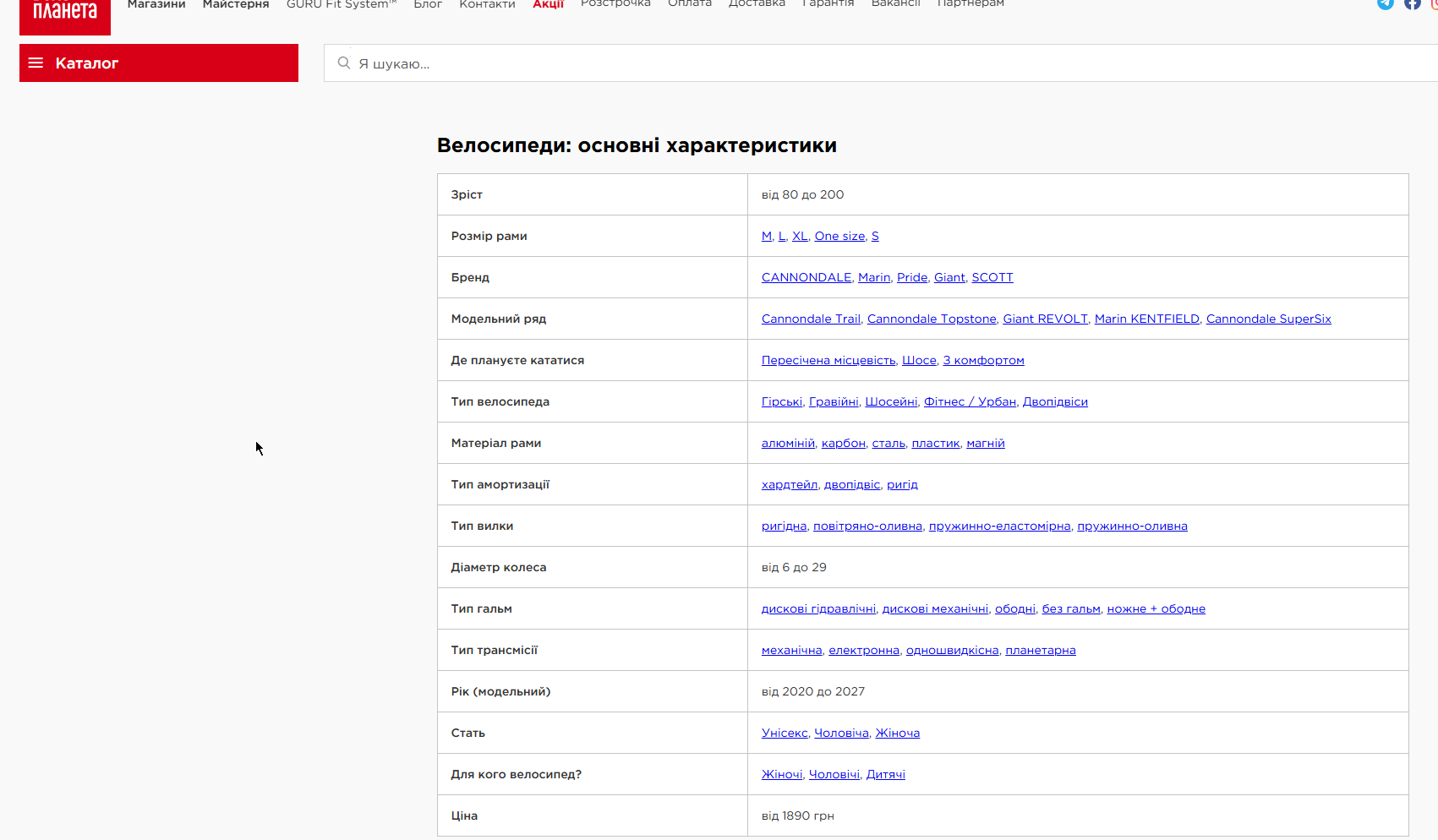Open повітряно-оливна fork link
Screen dimensions: 1438x840
[x=867, y=526]
